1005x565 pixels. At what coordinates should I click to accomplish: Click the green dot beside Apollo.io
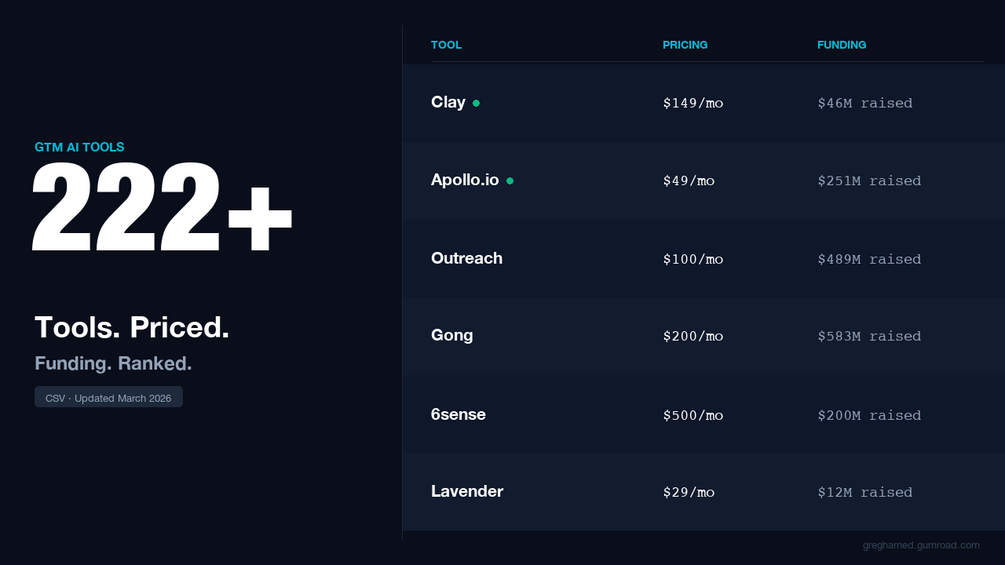pos(510,181)
